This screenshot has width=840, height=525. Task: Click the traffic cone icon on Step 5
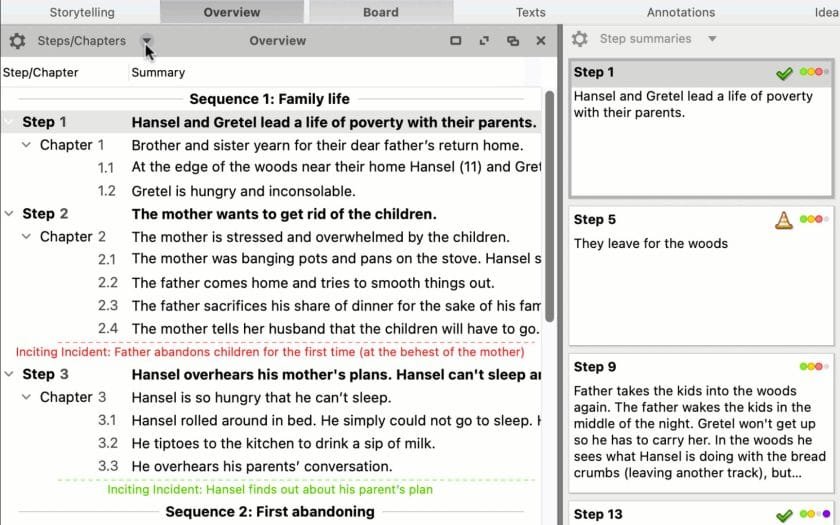784,220
